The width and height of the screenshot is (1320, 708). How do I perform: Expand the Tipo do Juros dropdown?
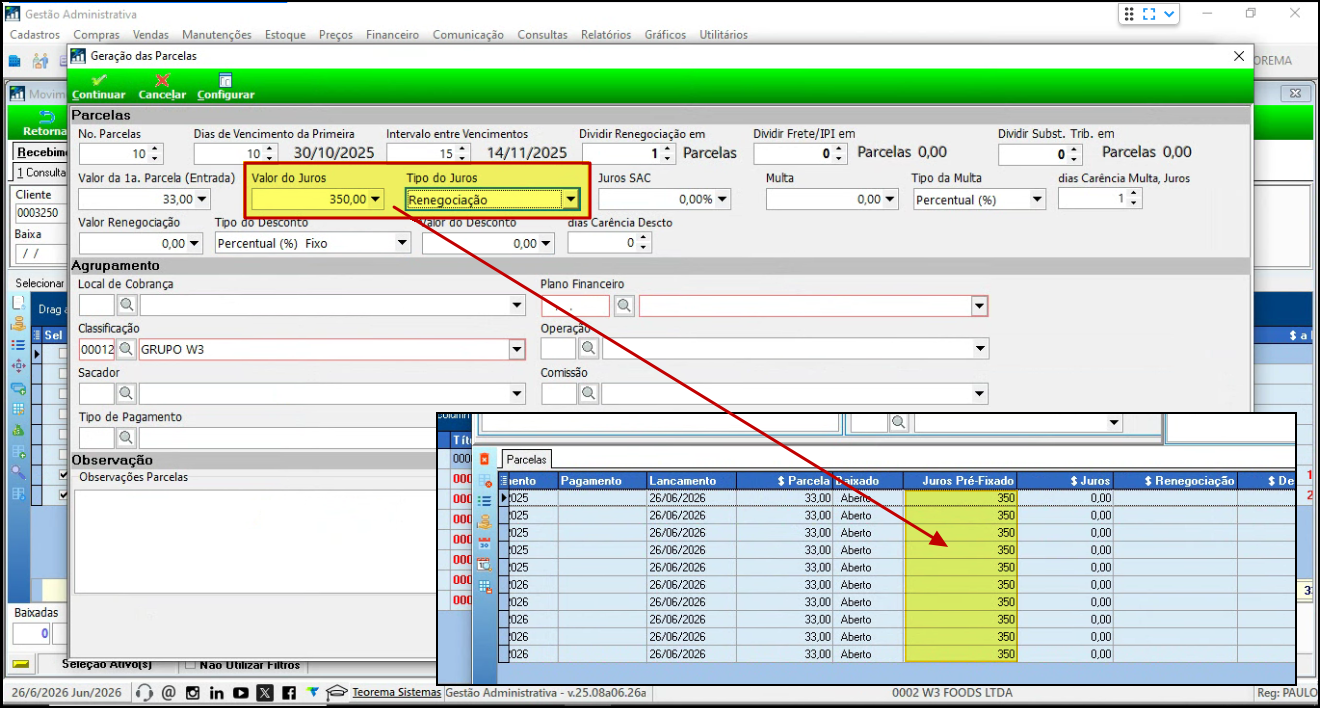point(571,199)
